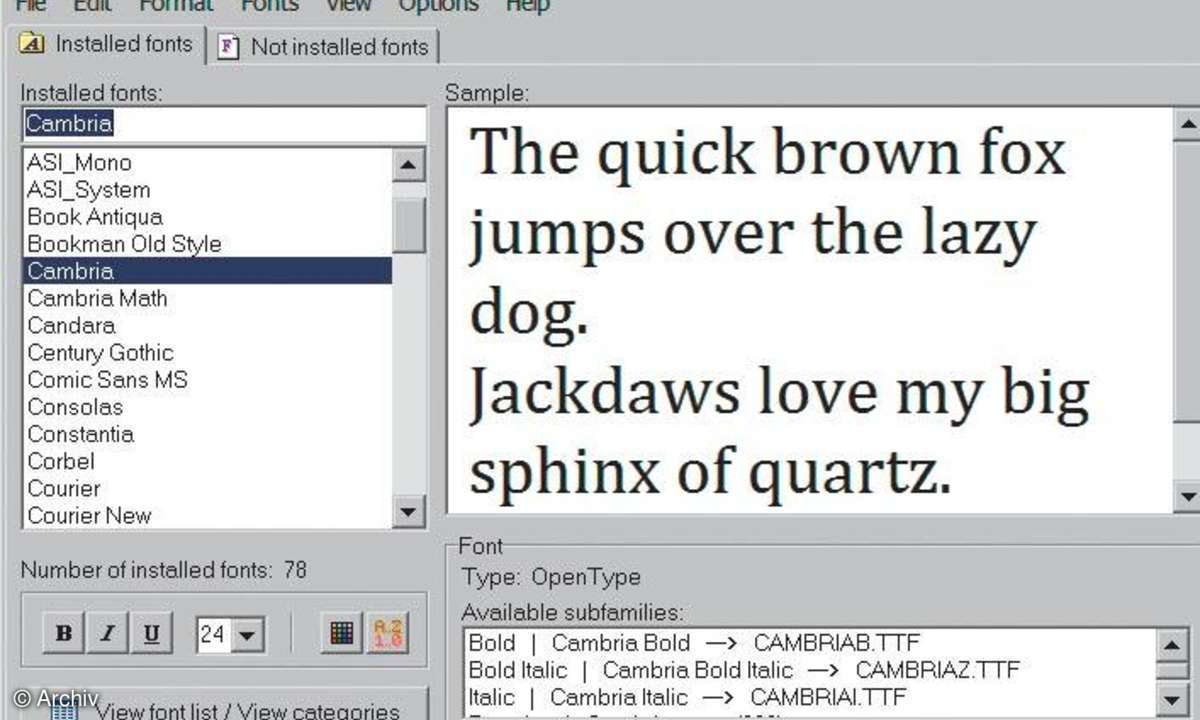
Task: Open the color grid character map icon
Action: click(x=343, y=633)
